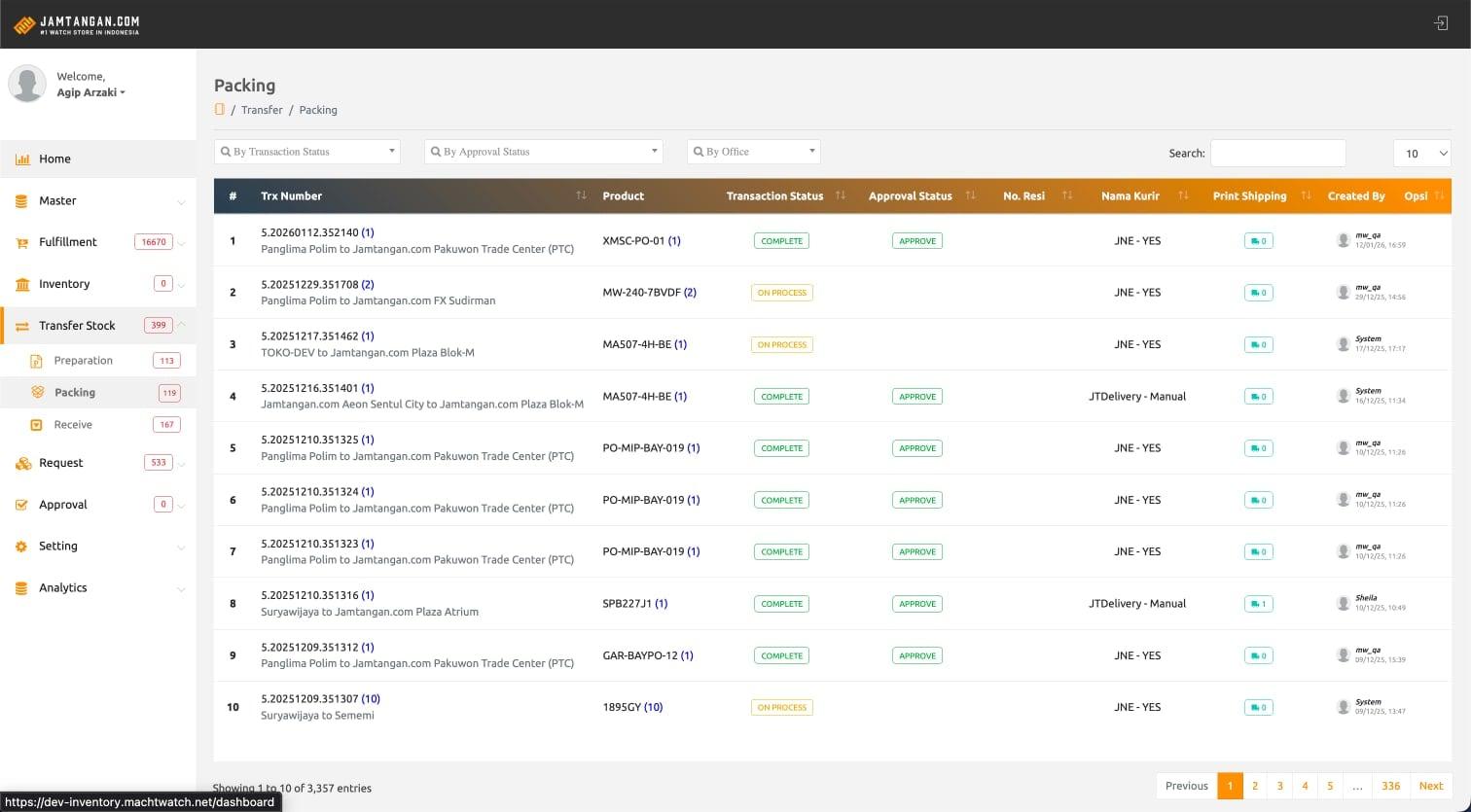Click the logout icon in top bar

tap(1441, 23)
